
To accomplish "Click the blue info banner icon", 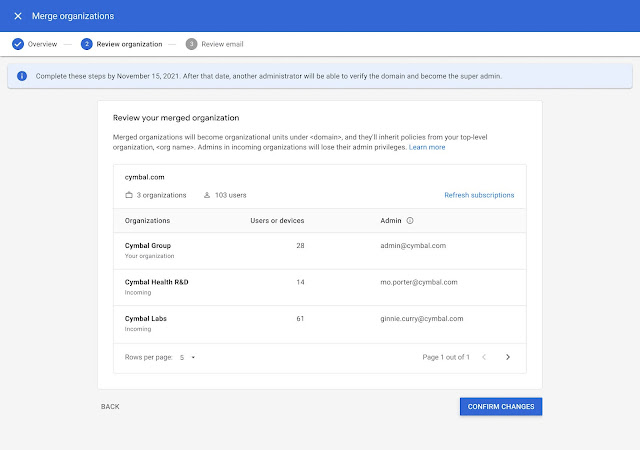I will tap(22, 76).
